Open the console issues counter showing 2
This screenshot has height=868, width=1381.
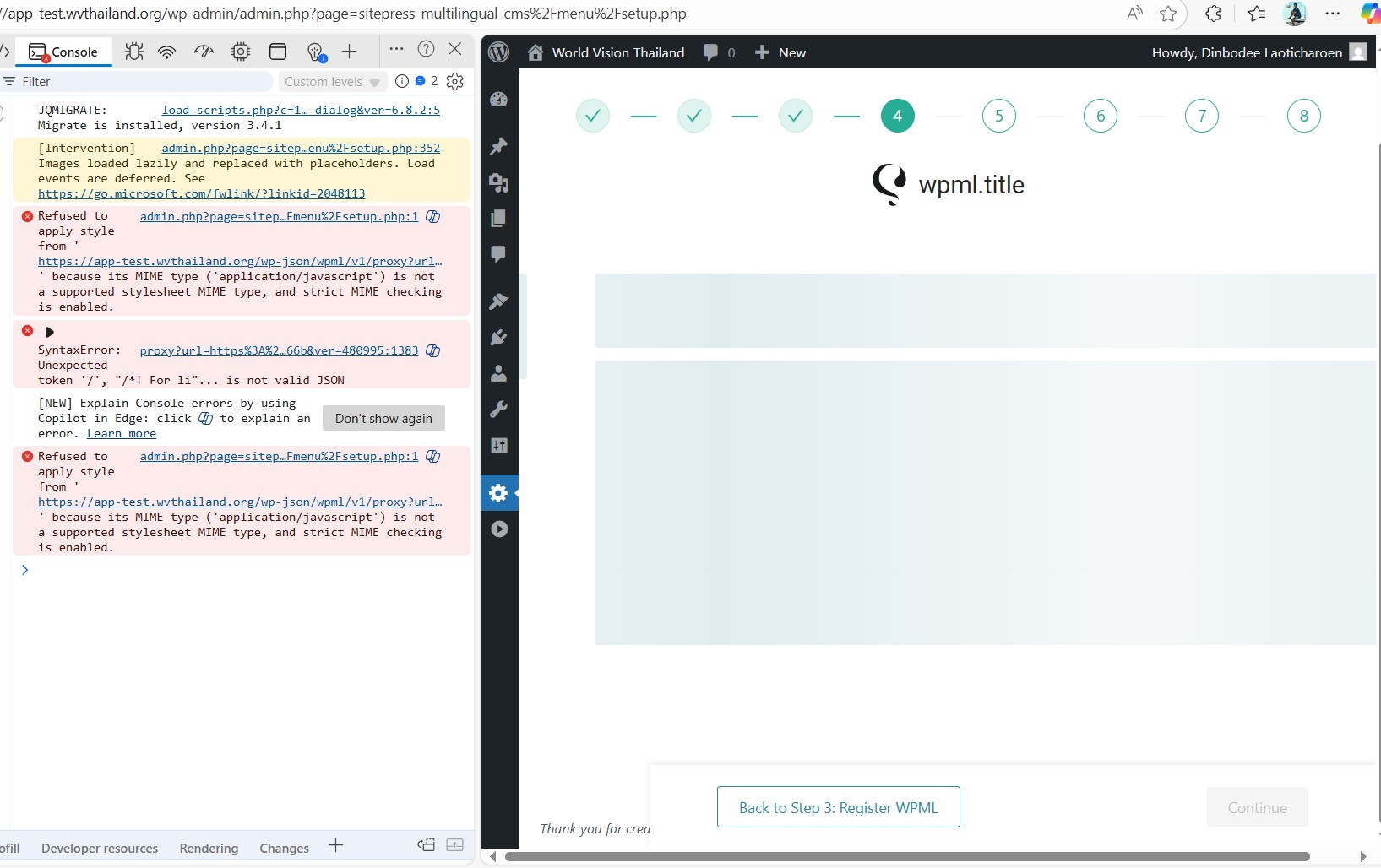pyautogui.click(x=426, y=81)
